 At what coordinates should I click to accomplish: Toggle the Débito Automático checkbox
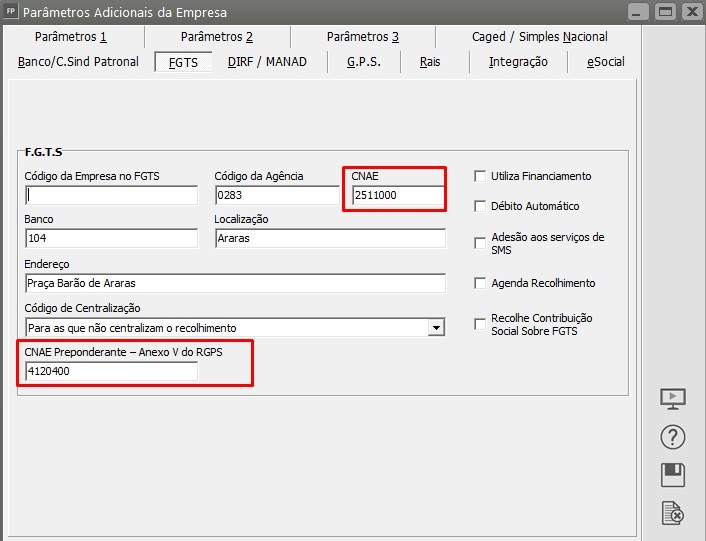480,206
